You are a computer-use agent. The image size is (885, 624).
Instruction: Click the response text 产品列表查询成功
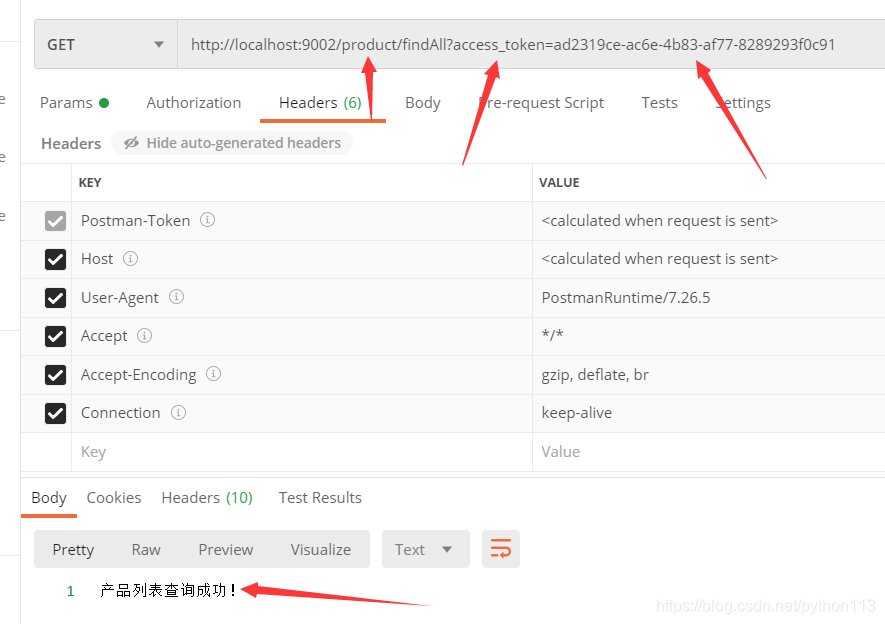[x=168, y=591]
